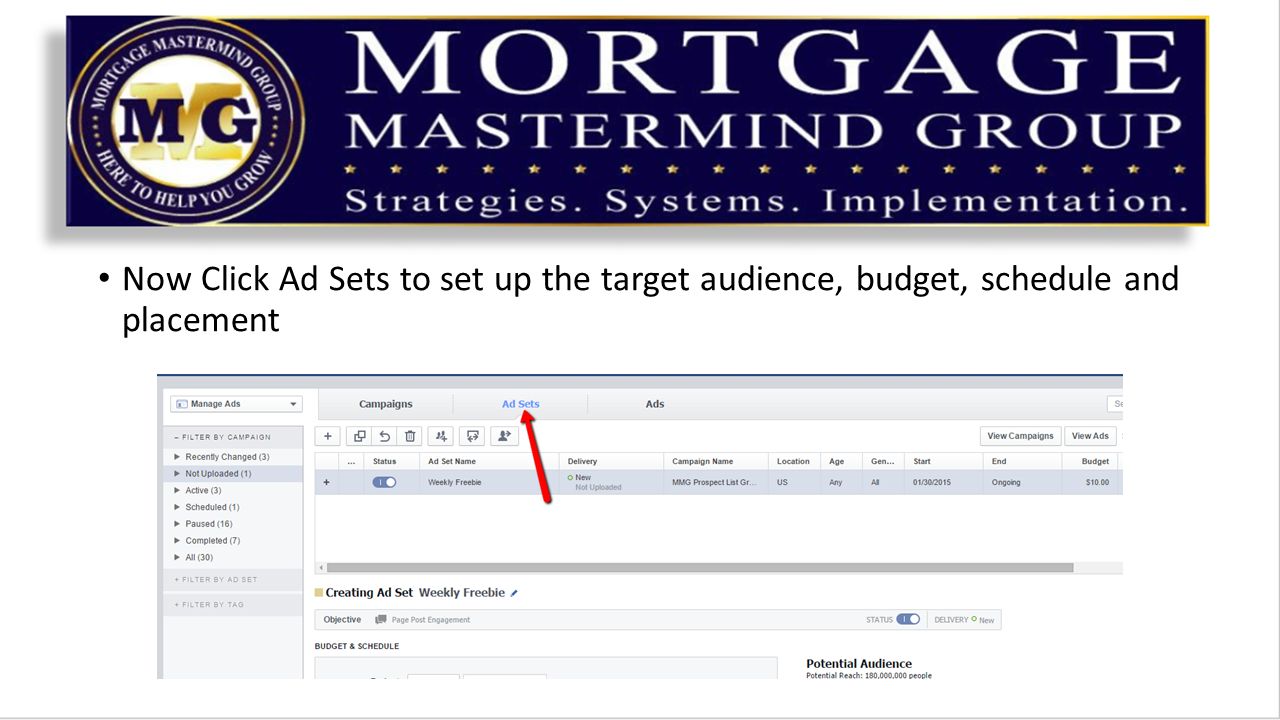
Task: Click the trash delete icon
Action: [x=409, y=436]
